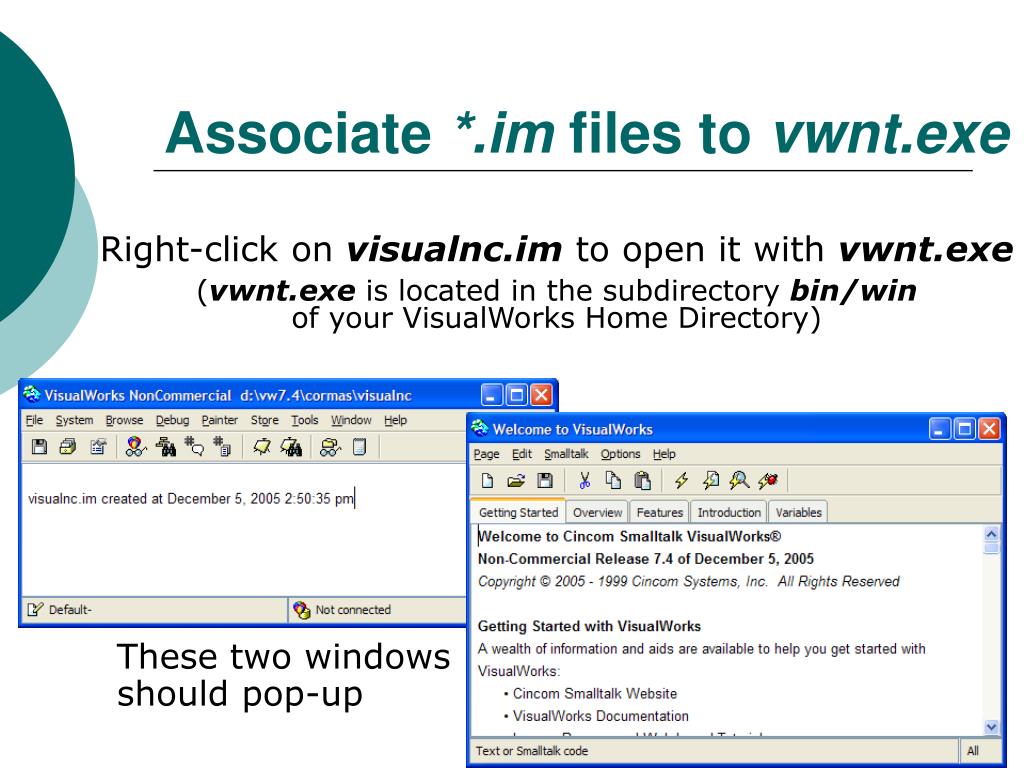1024x768 pixels.
Task: Open the notepad workspace icon in launcher toolbar
Action: tap(359, 447)
